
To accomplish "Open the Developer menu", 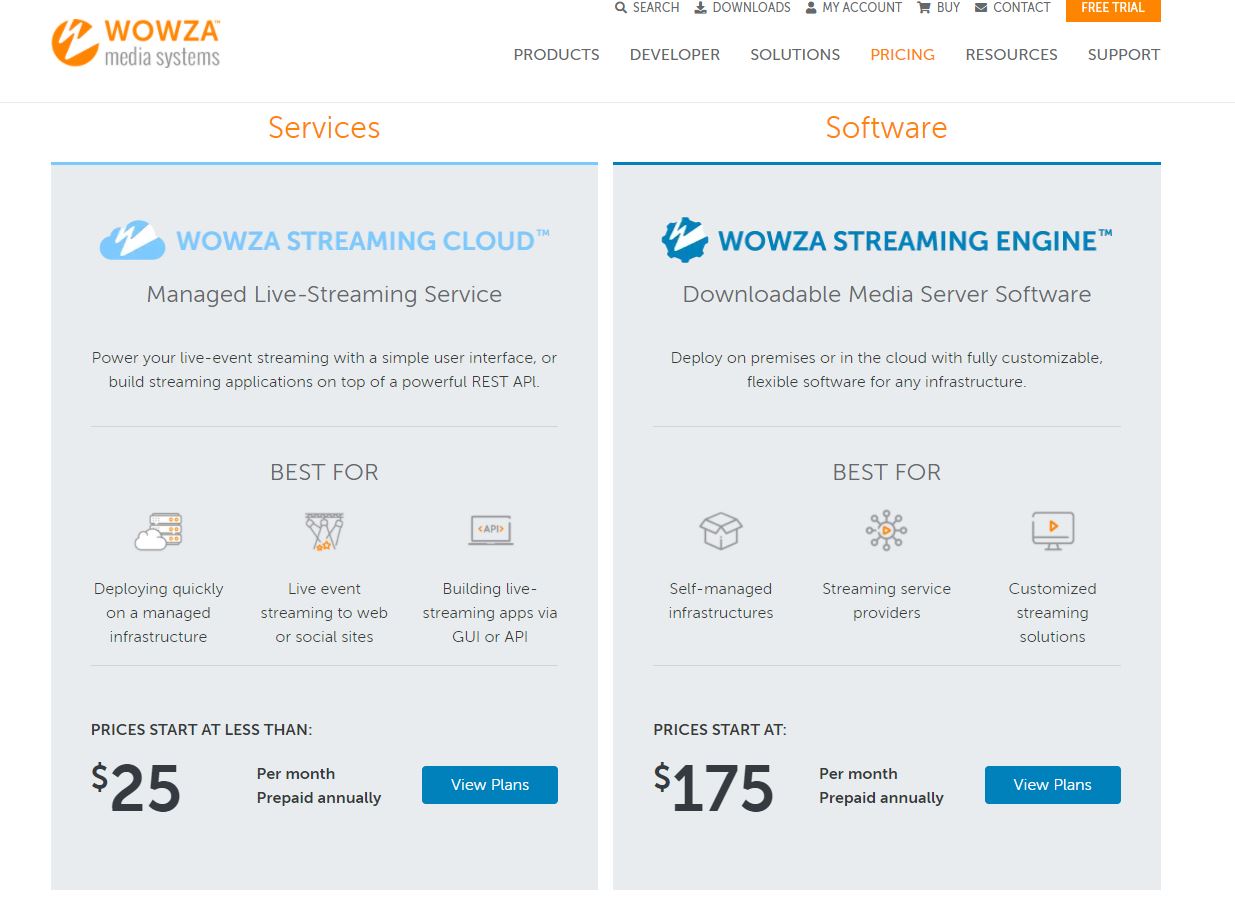I will (675, 55).
